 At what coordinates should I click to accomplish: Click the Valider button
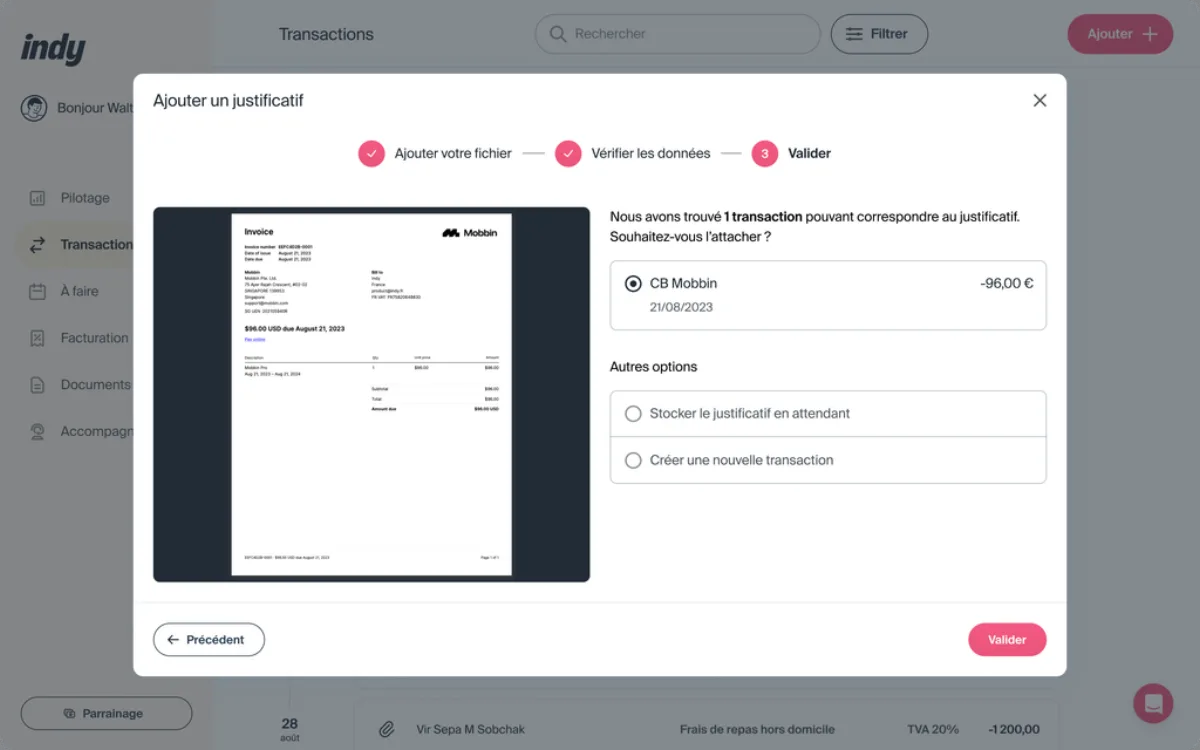[1007, 640]
